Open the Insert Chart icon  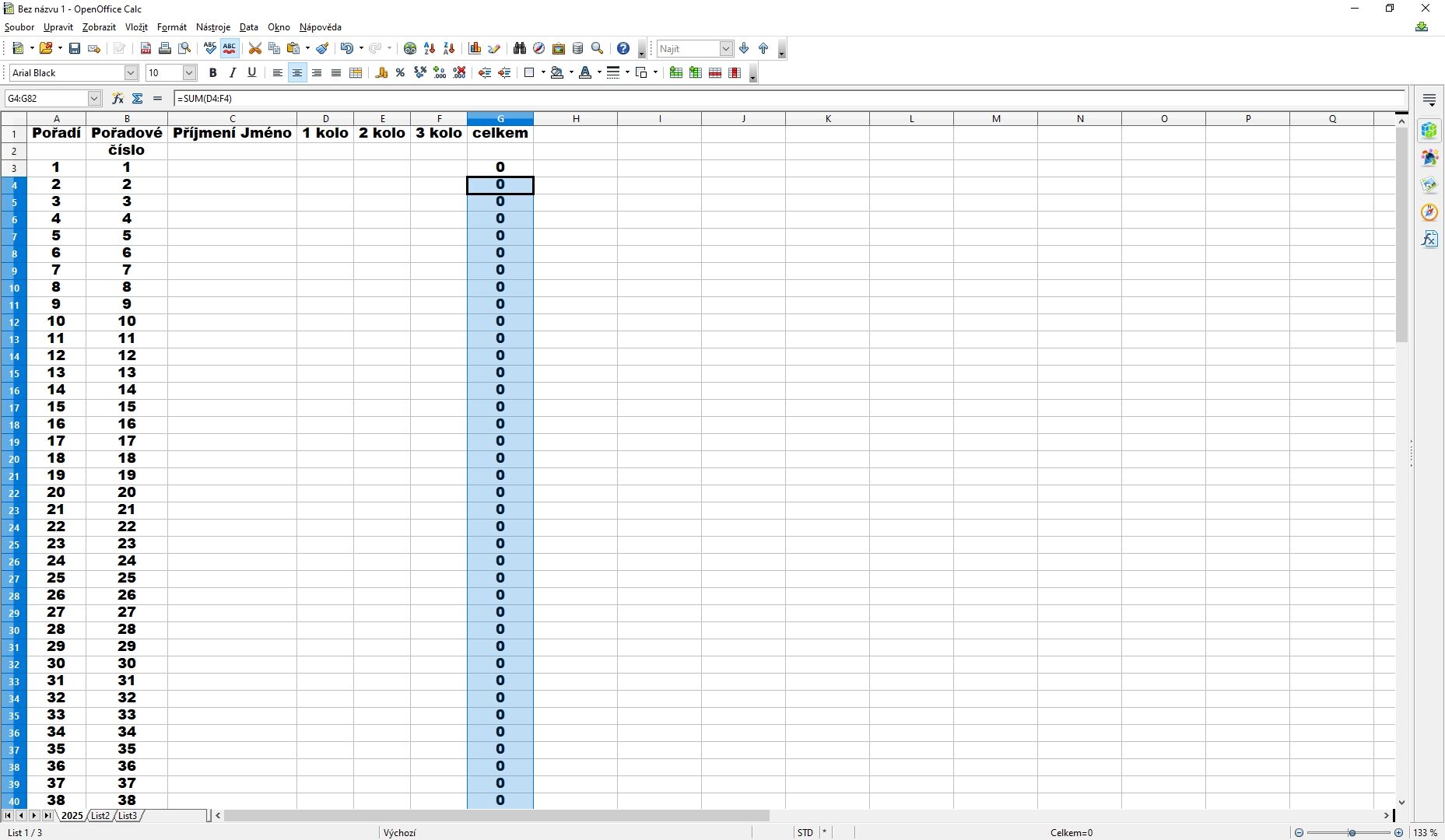[x=475, y=48]
